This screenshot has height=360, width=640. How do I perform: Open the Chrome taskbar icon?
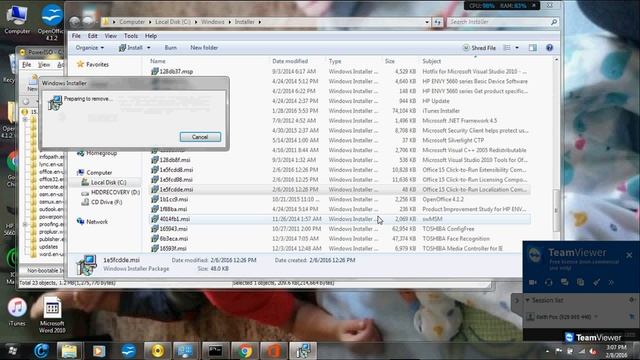tap(245, 351)
